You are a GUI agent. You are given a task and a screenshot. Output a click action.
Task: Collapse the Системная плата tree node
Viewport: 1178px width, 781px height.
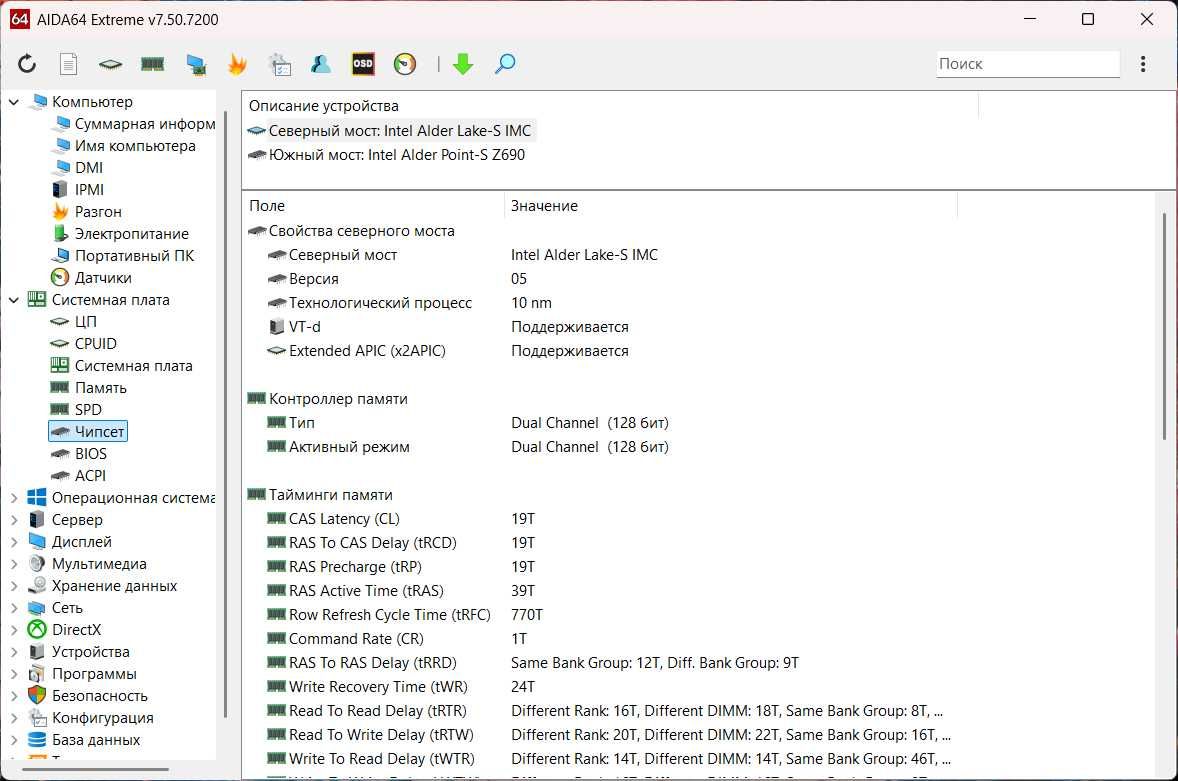click(x=14, y=300)
